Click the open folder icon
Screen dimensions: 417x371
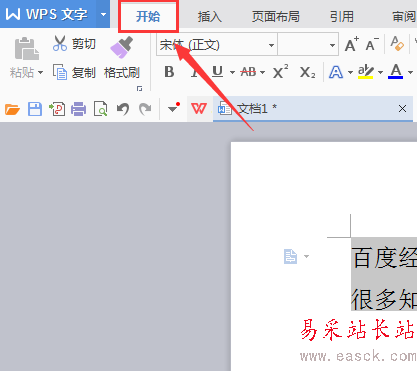(12, 109)
